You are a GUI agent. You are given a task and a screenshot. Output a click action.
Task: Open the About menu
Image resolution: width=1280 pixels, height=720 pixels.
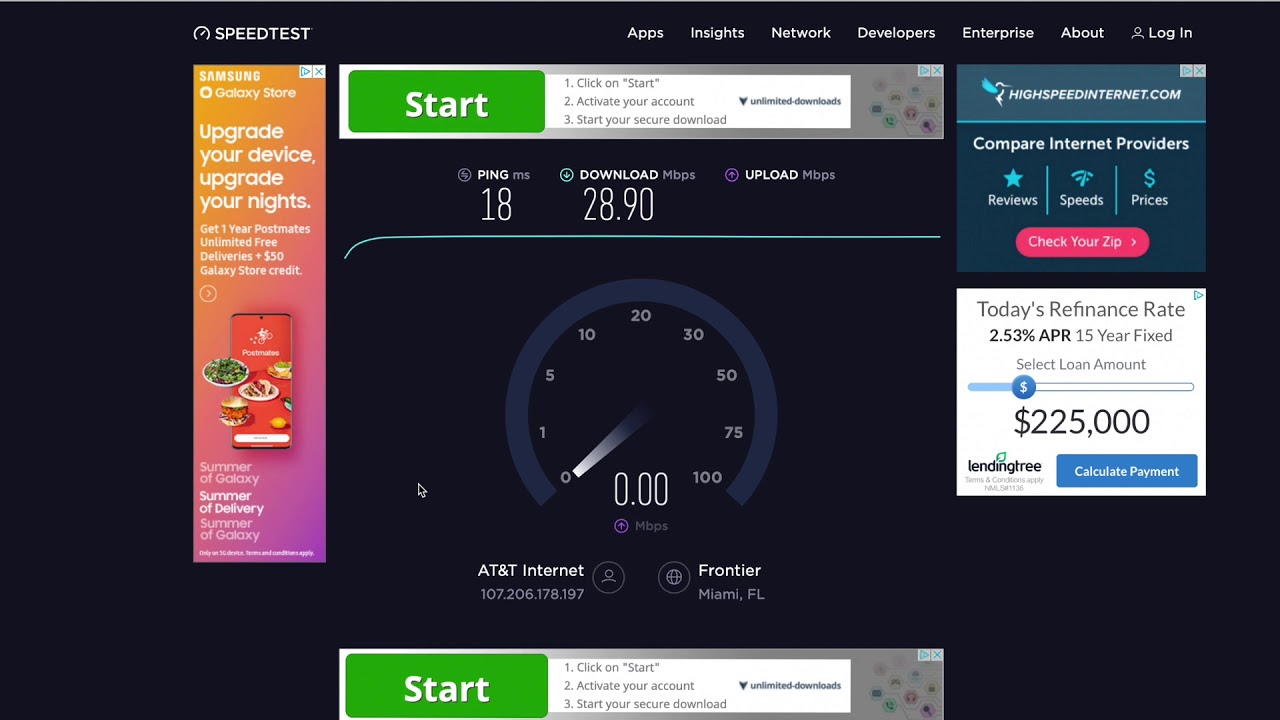(x=1082, y=33)
